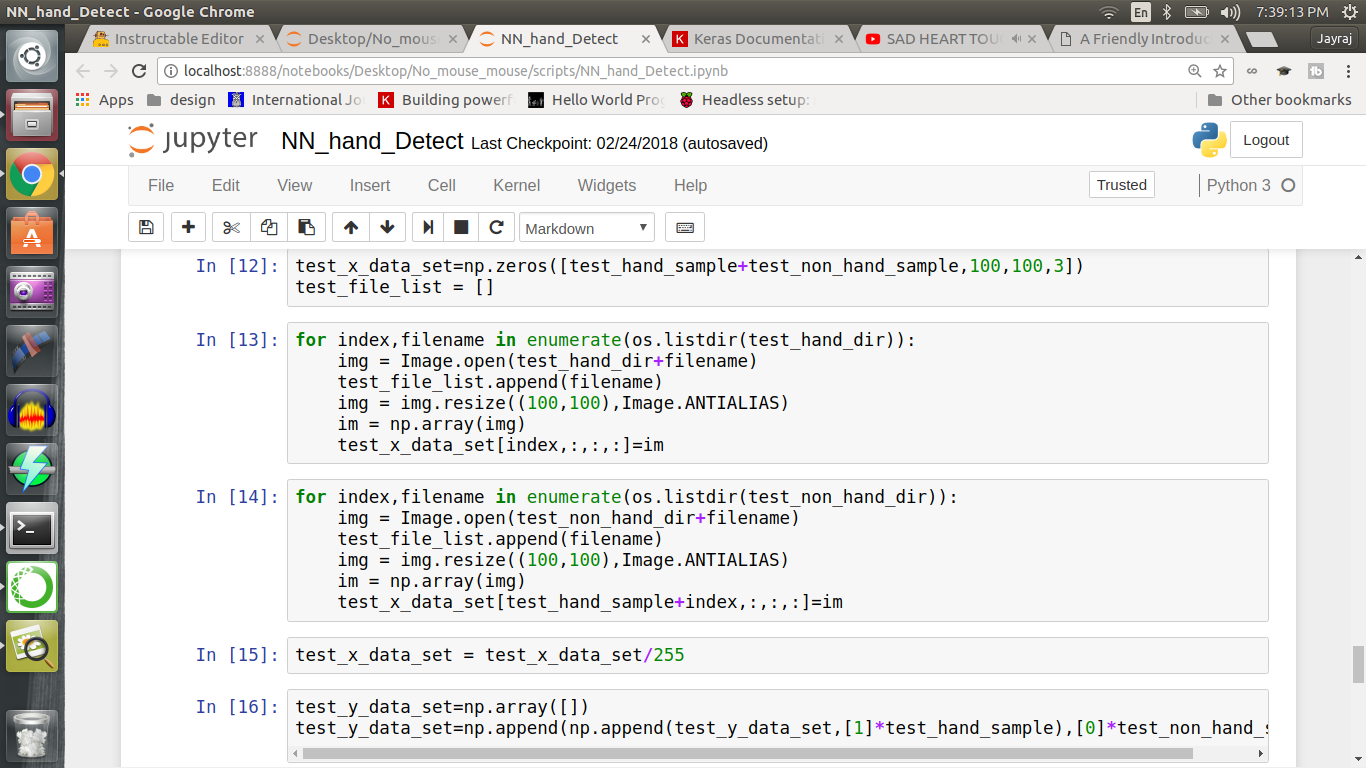
Task: Click the Jupyter logo
Action: [193, 141]
